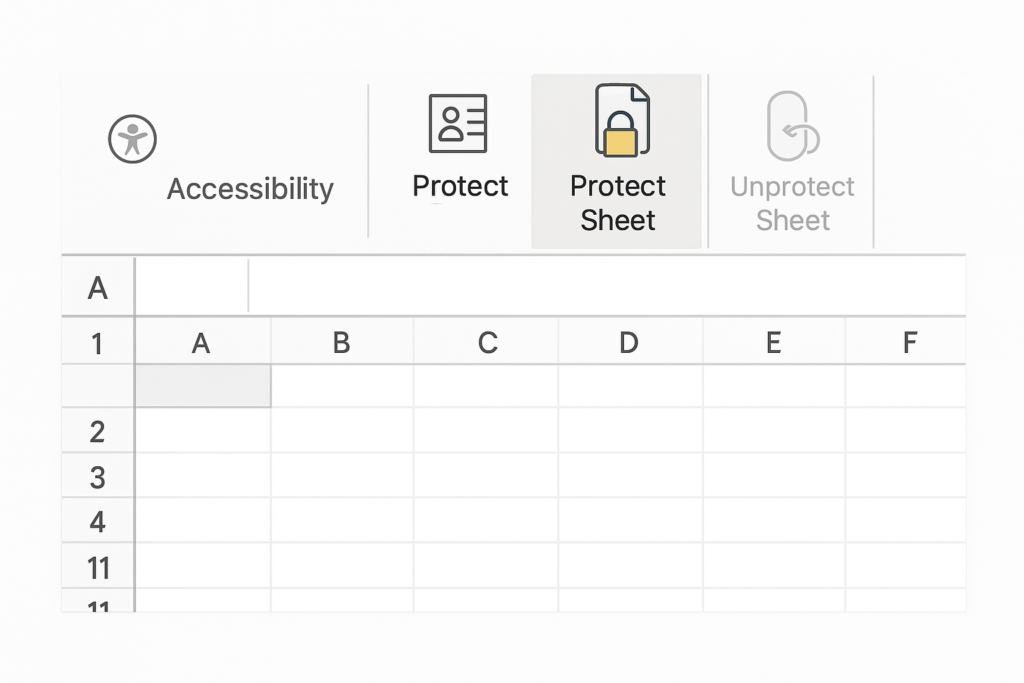Select column E by its header
The image size is (1024, 683).
tap(773, 343)
